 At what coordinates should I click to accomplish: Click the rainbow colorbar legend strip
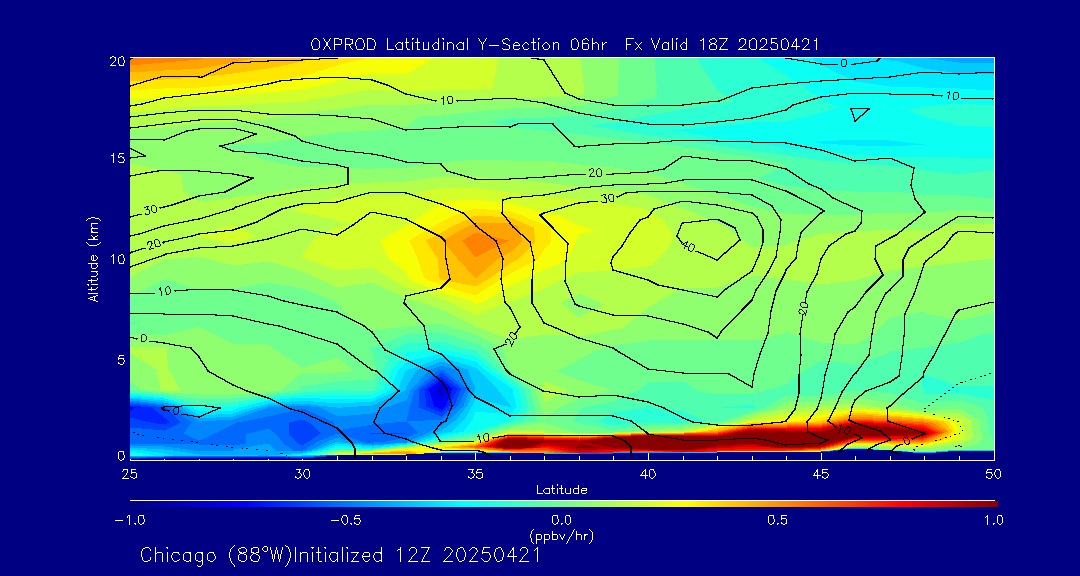tap(563, 504)
